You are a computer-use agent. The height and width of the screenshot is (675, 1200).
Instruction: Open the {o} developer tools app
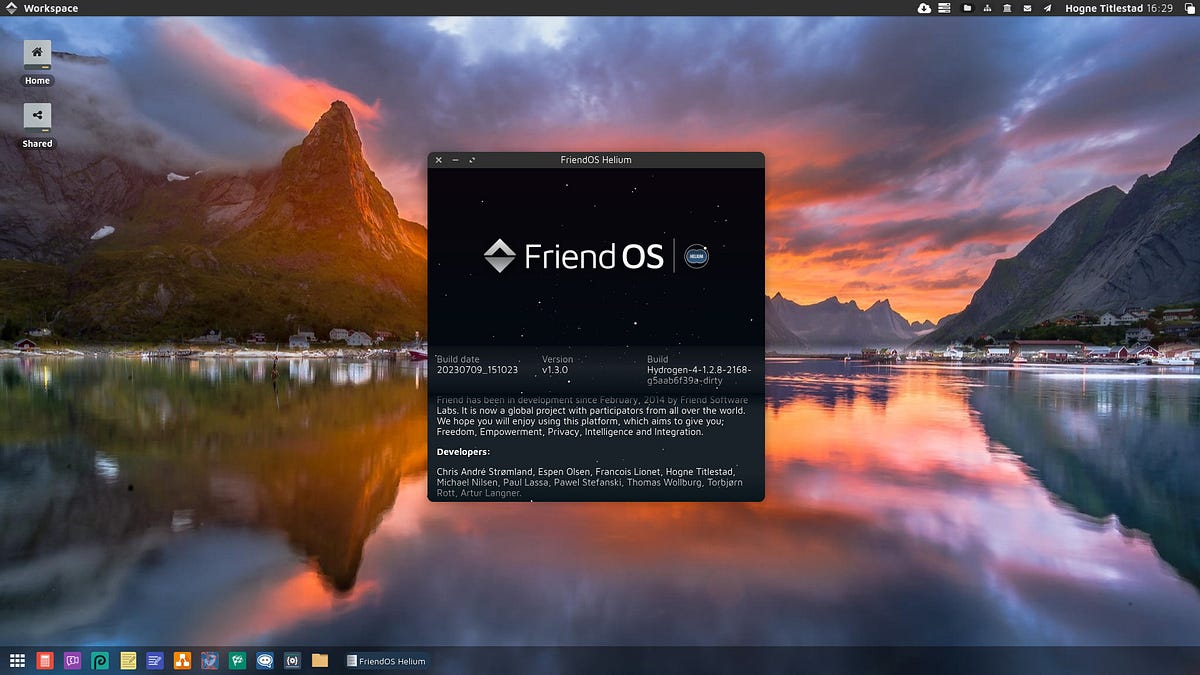(x=292, y=661)
